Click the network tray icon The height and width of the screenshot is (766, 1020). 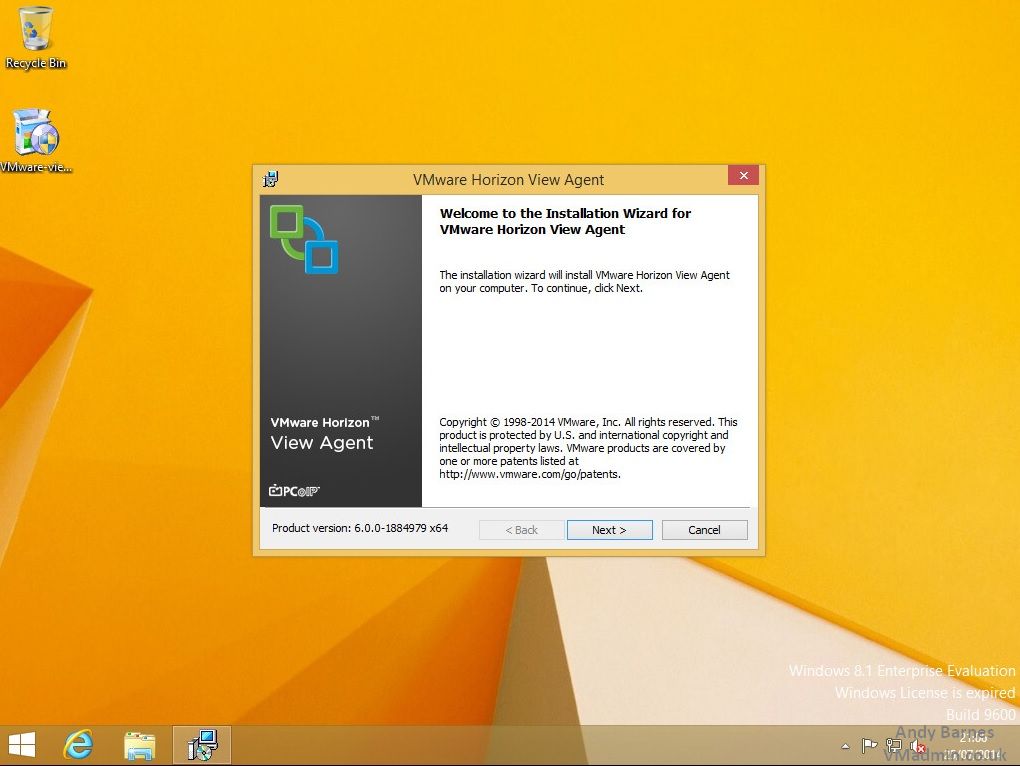(894, 746)
